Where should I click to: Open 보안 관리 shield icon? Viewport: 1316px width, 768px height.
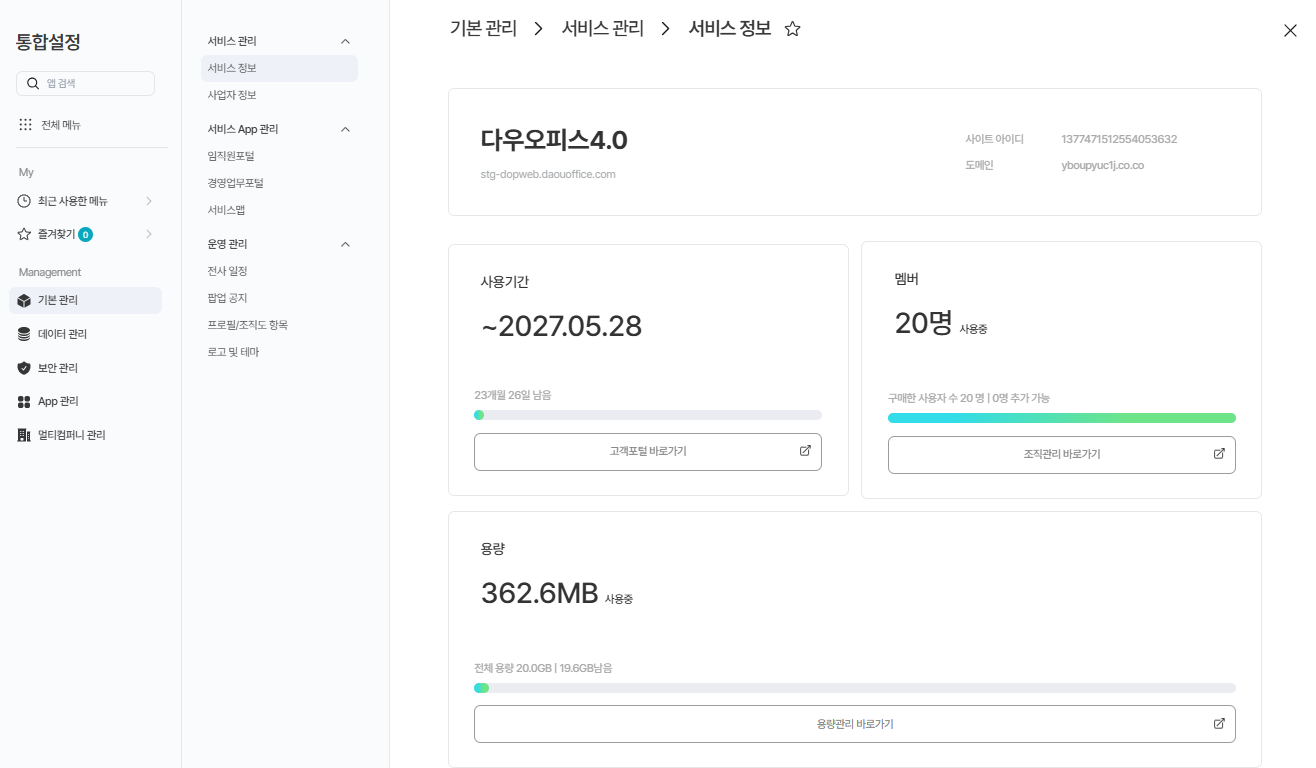24,368
